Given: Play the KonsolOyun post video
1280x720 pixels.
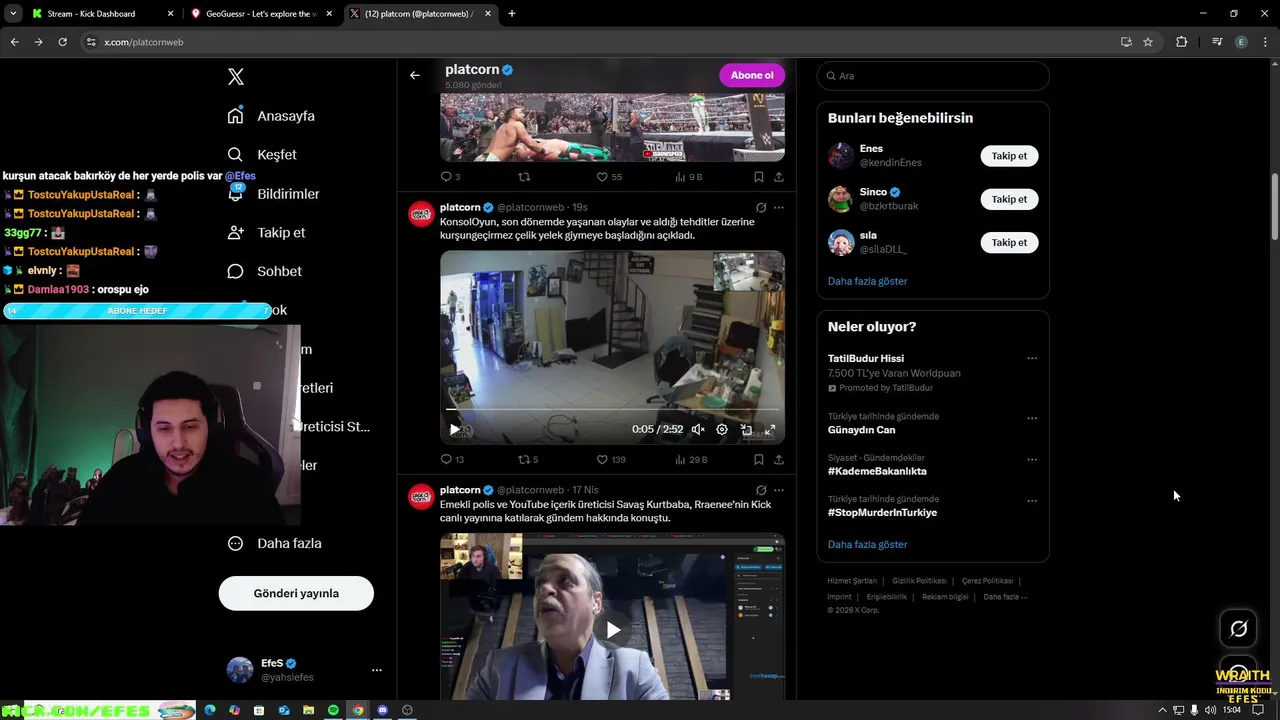Looking at the screenshot, I should tap(455, 429).
